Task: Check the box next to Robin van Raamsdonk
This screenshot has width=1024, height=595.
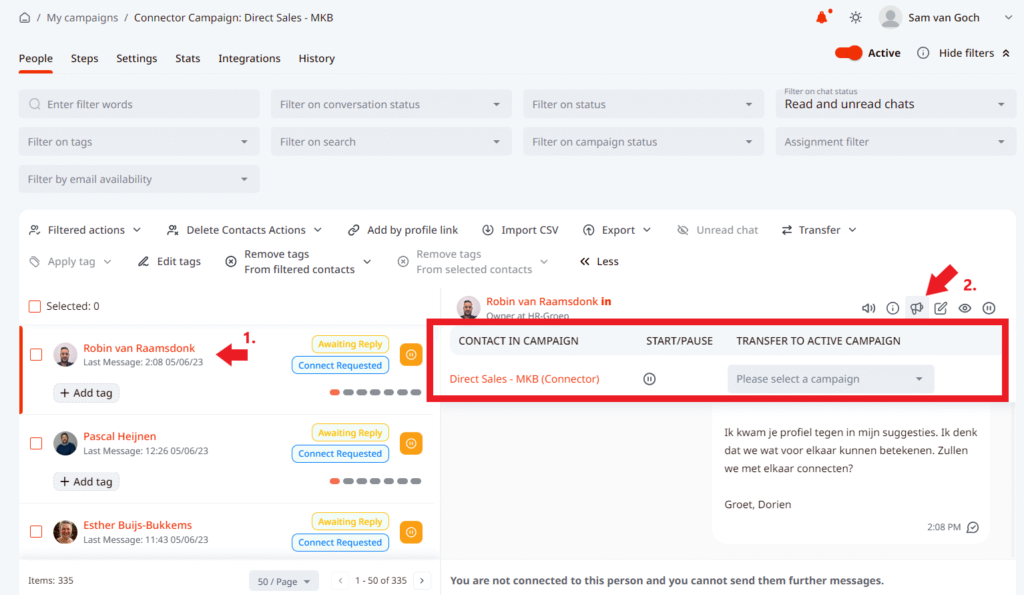Action: coord(36,354)
